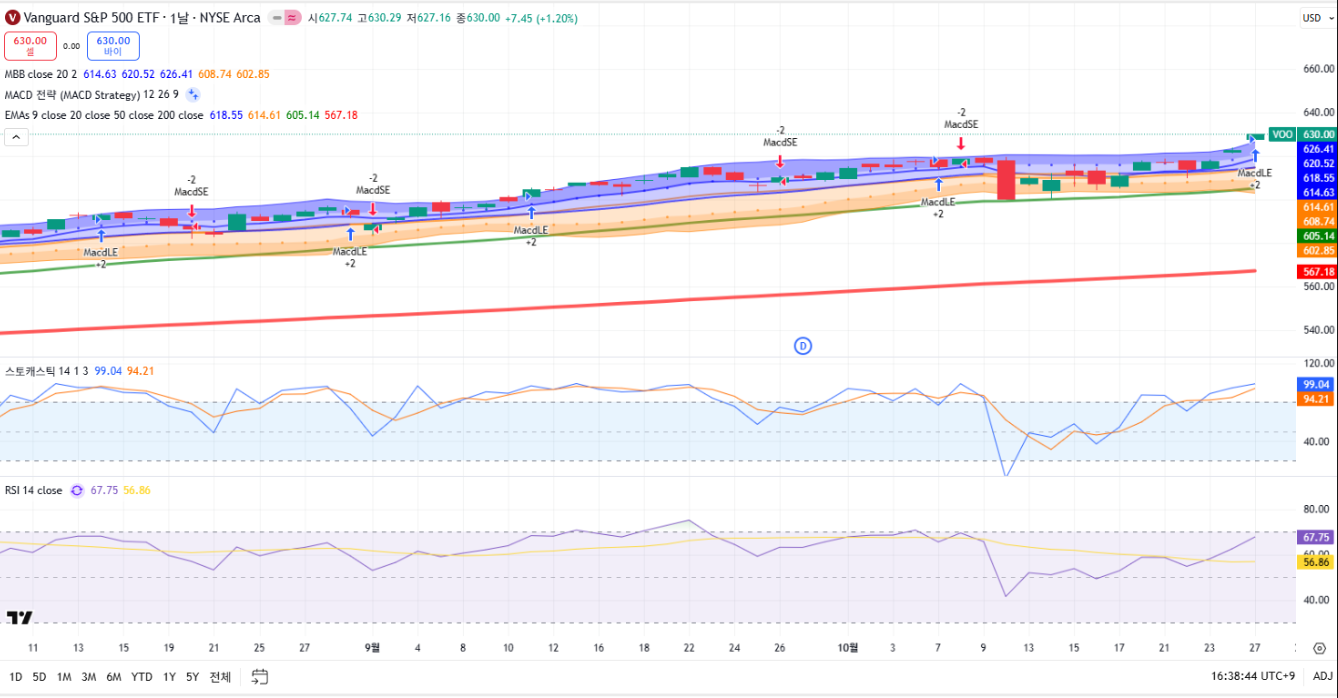Switch to the 5D time range

point(39,677)
